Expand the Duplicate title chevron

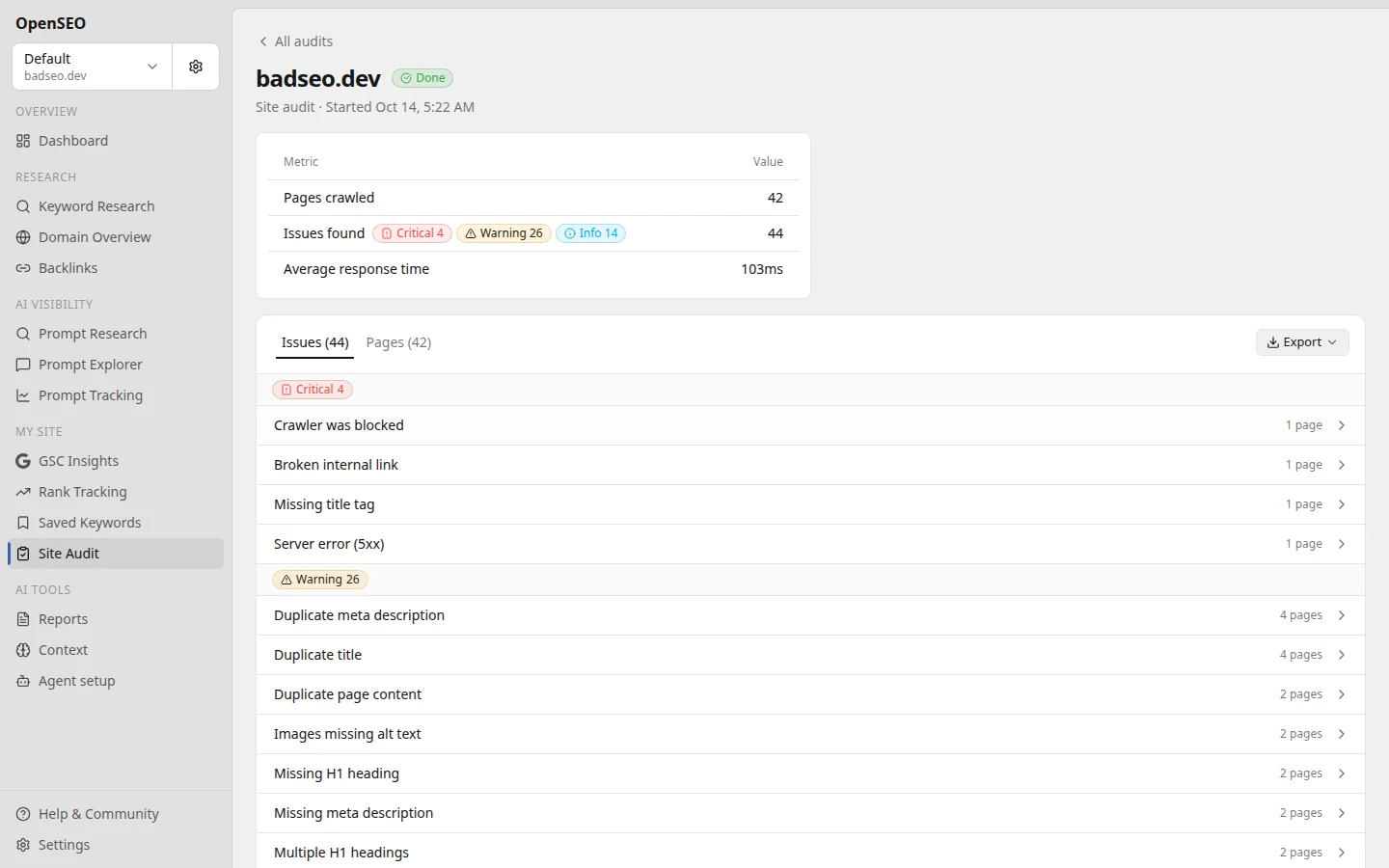[1342, 655]
